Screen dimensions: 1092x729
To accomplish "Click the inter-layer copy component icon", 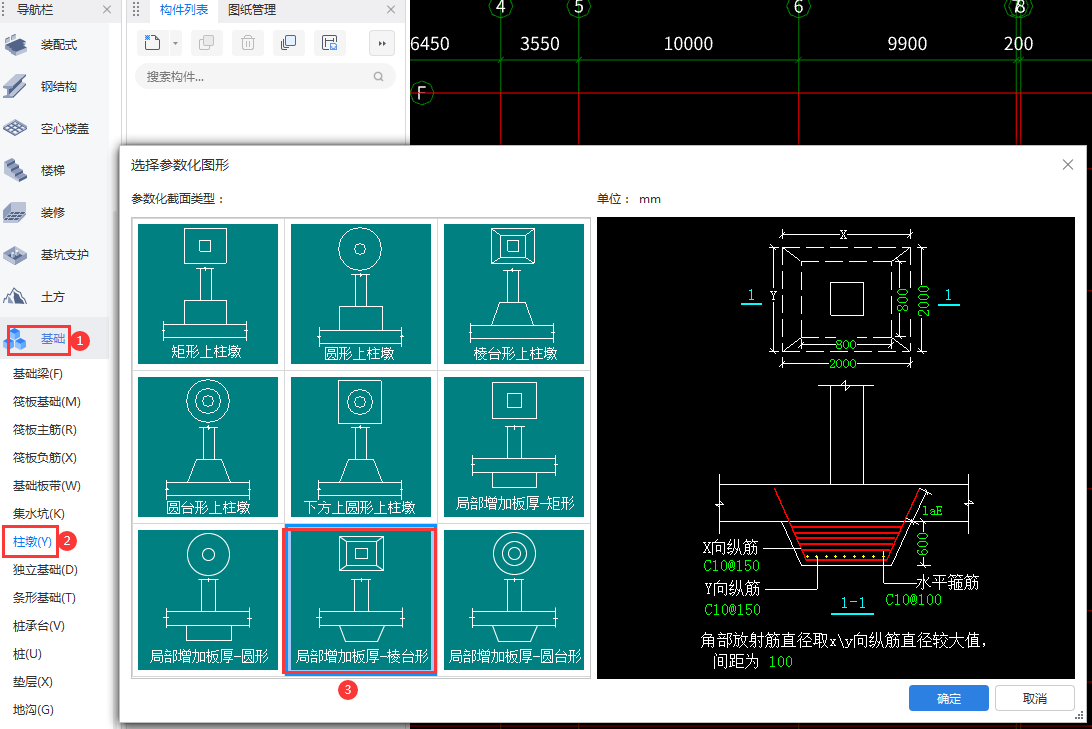I will click(x=288, y=43).
